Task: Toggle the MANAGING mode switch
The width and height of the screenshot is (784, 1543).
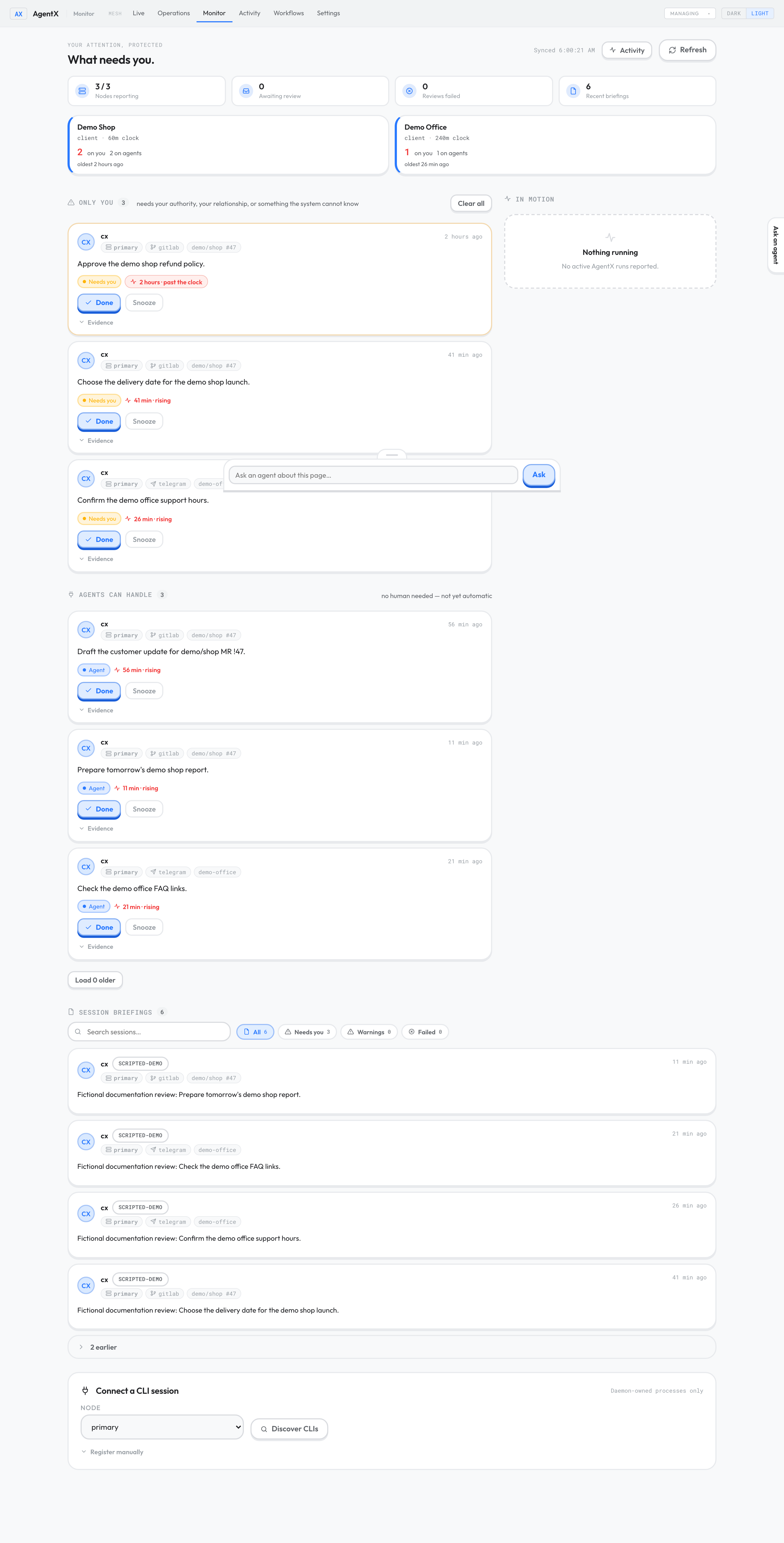Action: [x=690, y=13]
